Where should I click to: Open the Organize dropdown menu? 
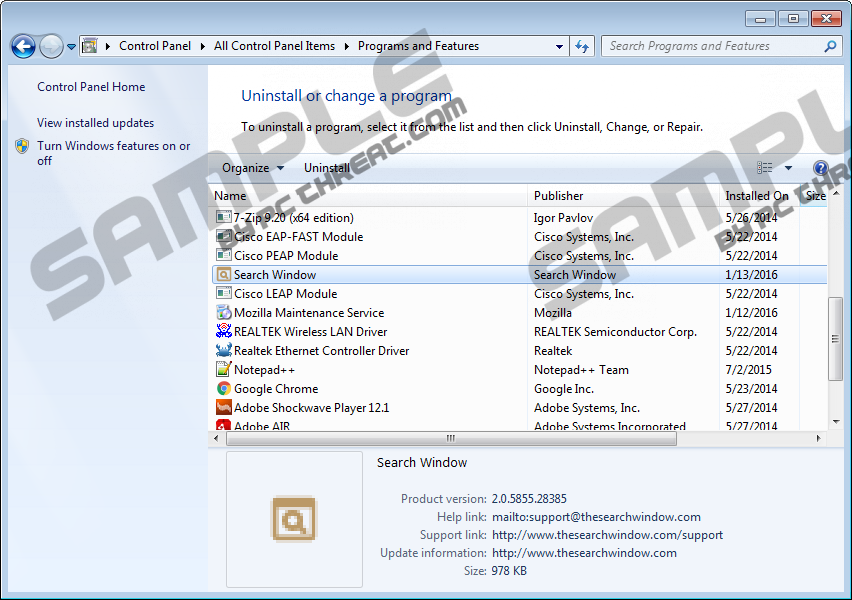point(252,168)
